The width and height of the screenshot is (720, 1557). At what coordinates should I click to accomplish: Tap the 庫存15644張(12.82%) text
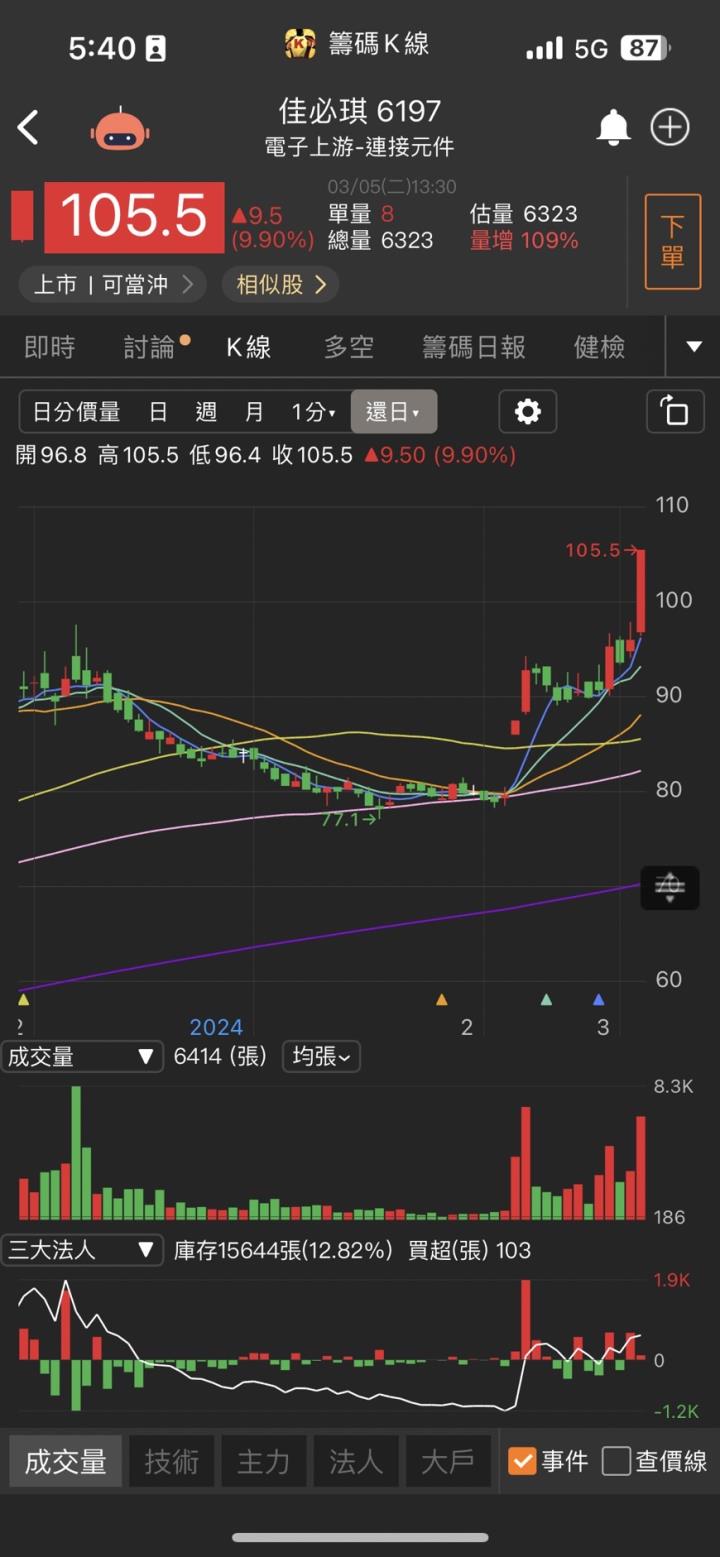point(283,1250)
